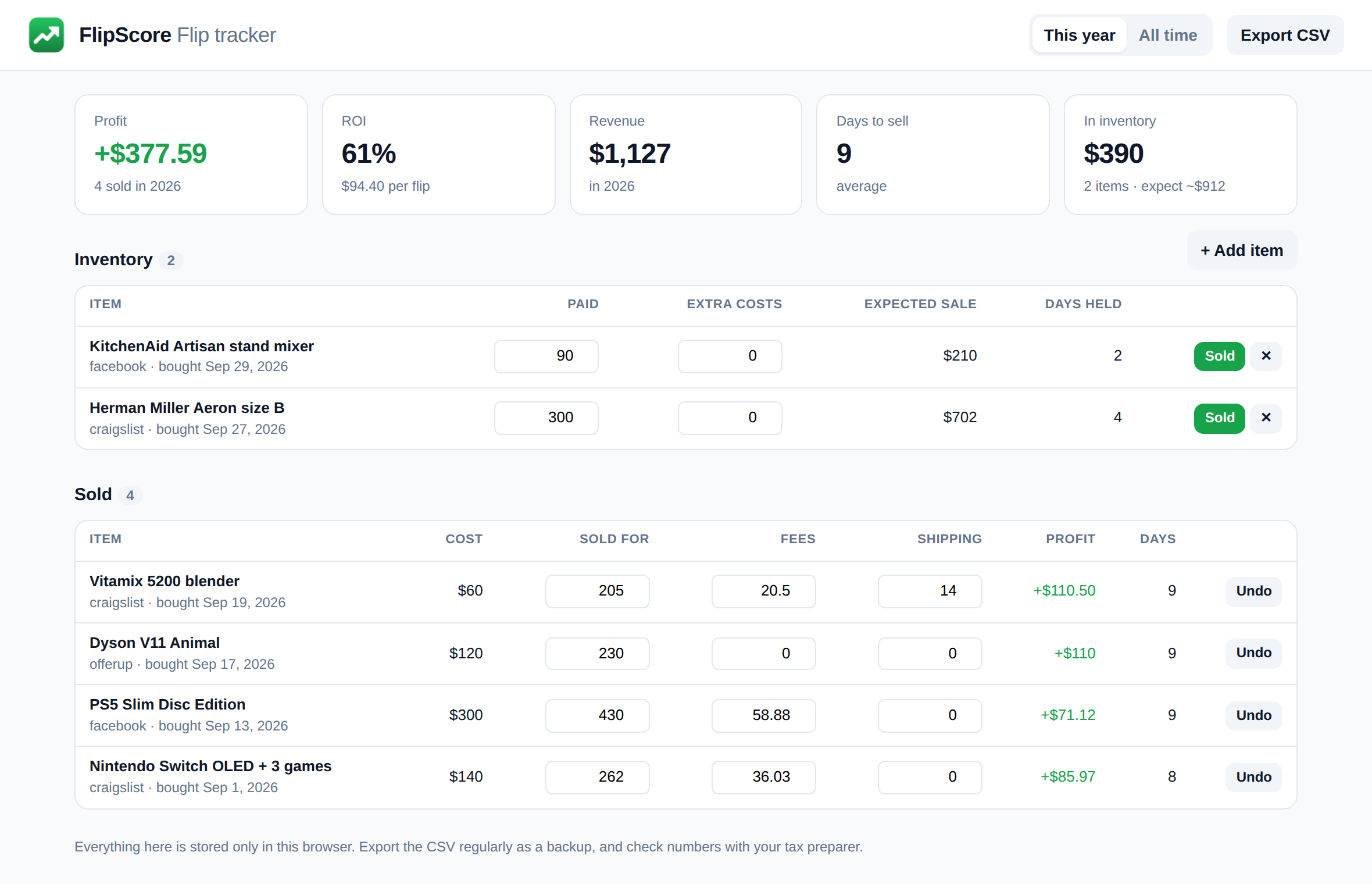Click the PS5 profit +$71.12 cell
1372x884 pixels.
pos(1067,715)
